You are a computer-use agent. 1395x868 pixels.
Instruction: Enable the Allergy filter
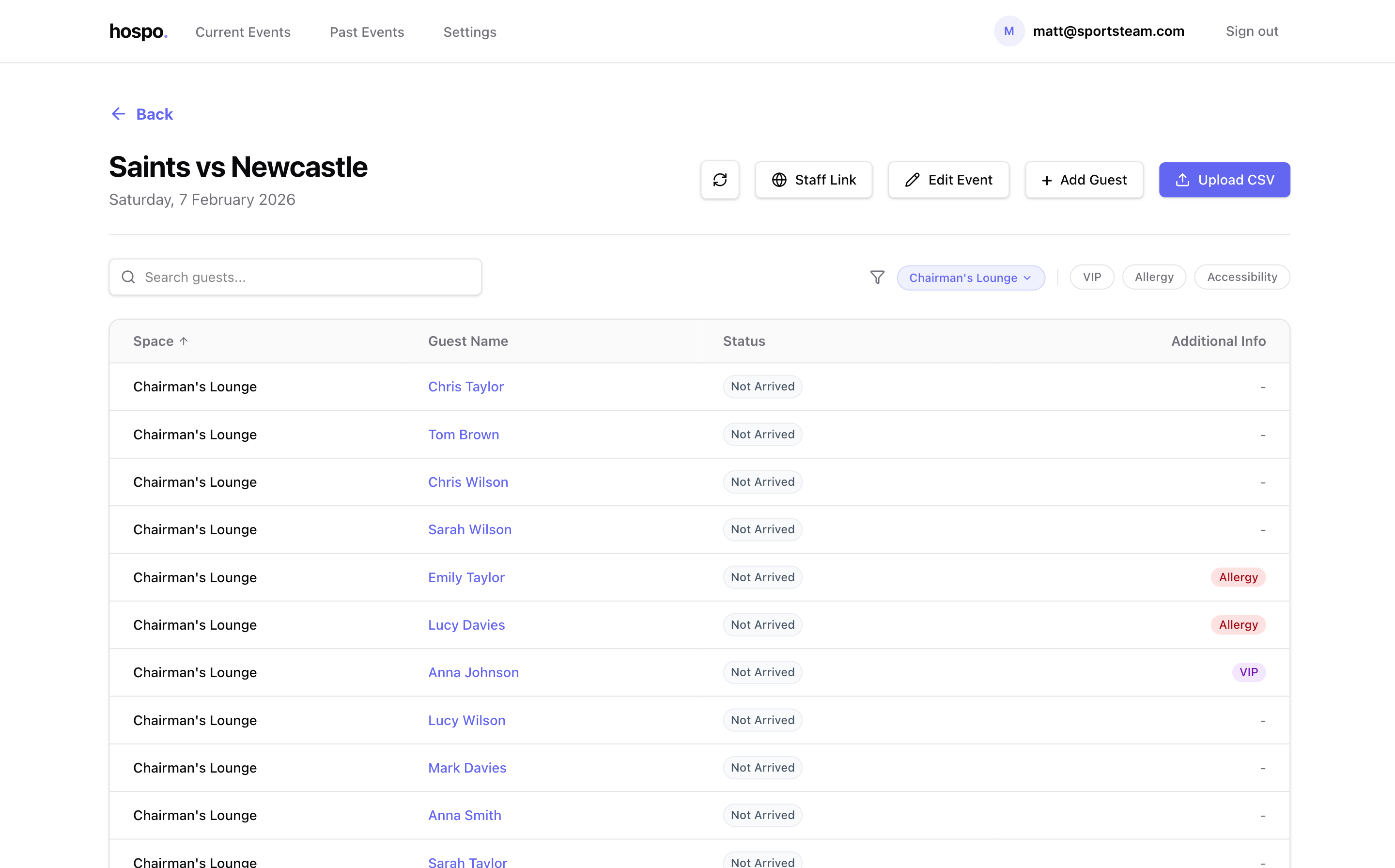click(1154, 277)
